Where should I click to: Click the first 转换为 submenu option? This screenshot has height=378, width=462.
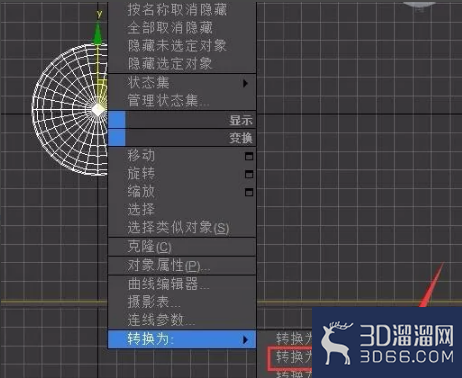click(293, 339)
